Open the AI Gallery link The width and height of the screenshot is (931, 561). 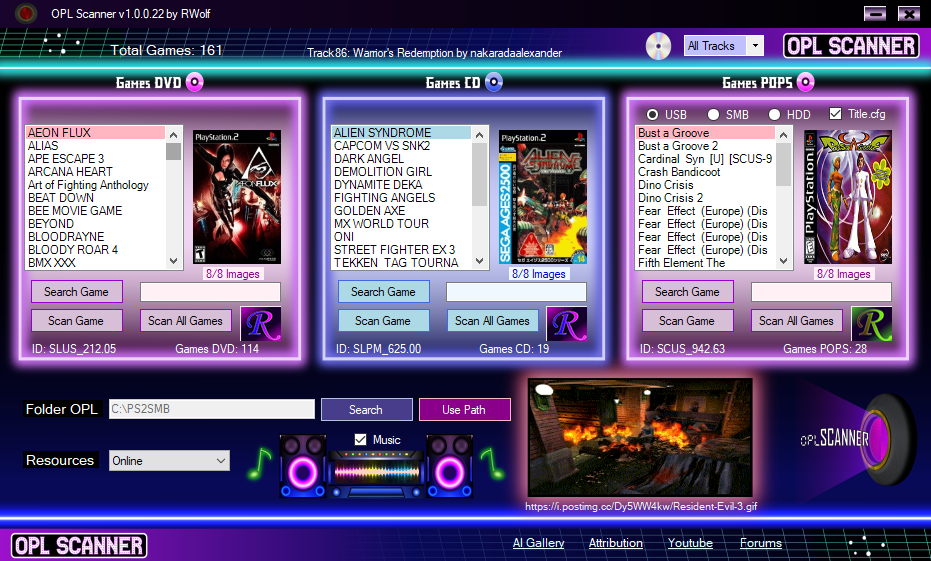(x=539, y=543)
